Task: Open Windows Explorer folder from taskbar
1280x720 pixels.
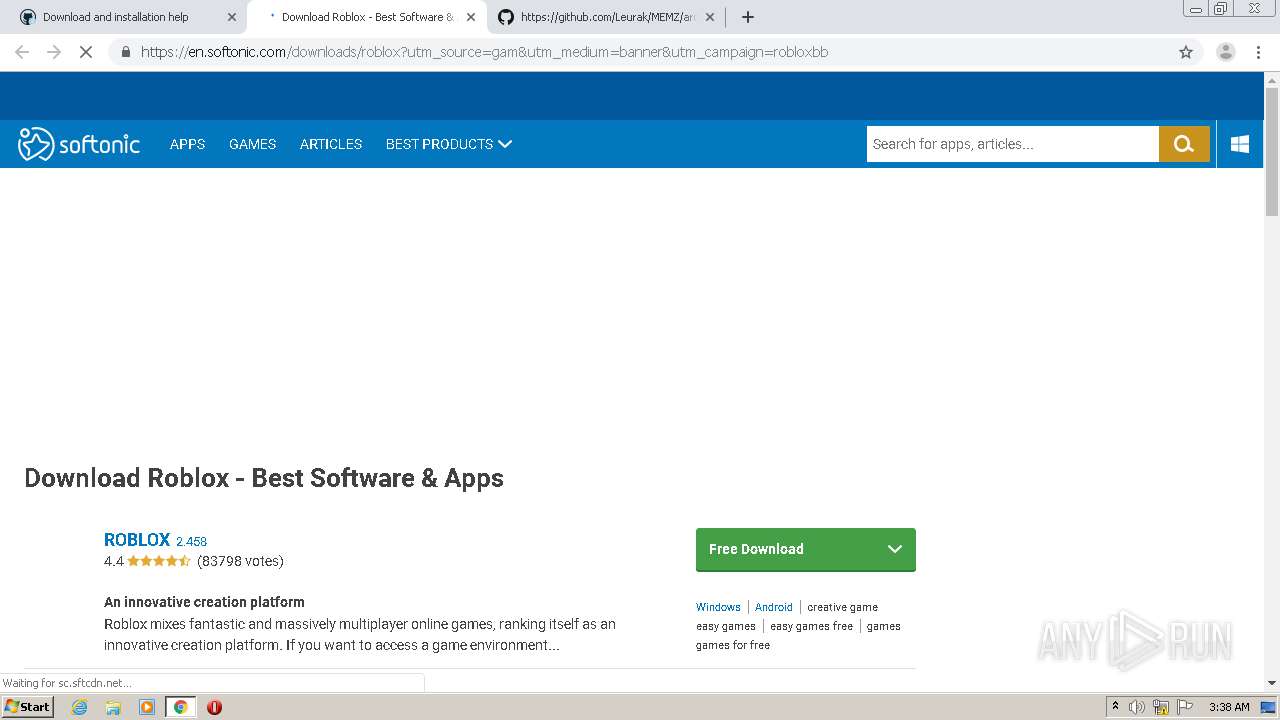Action: [x=113, y=707]
